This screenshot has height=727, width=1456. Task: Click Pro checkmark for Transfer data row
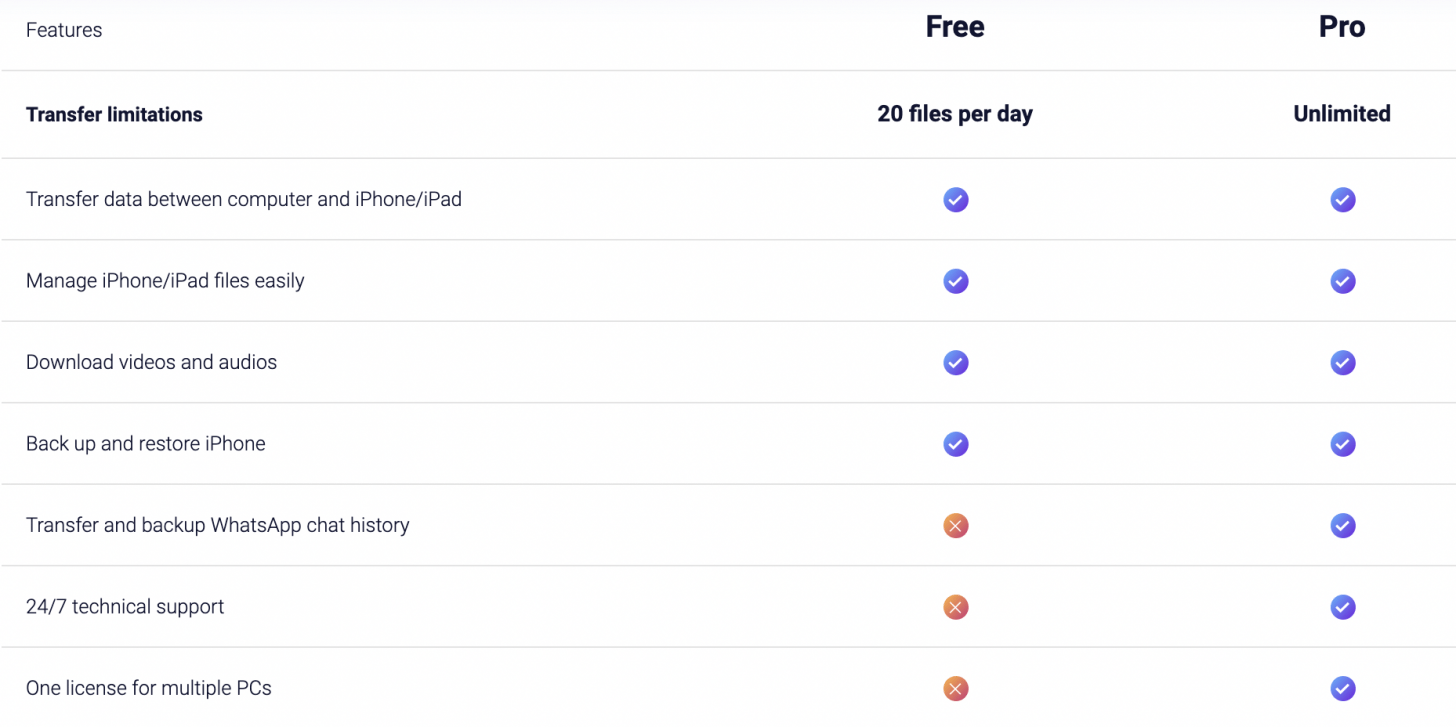1342,200
